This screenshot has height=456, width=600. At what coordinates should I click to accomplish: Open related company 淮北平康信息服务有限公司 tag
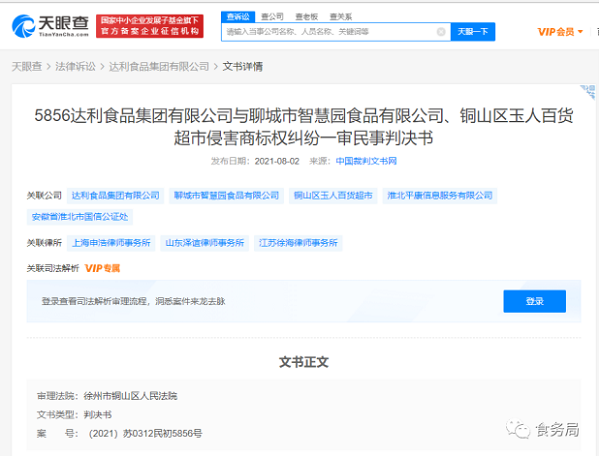tap(440, 196)
